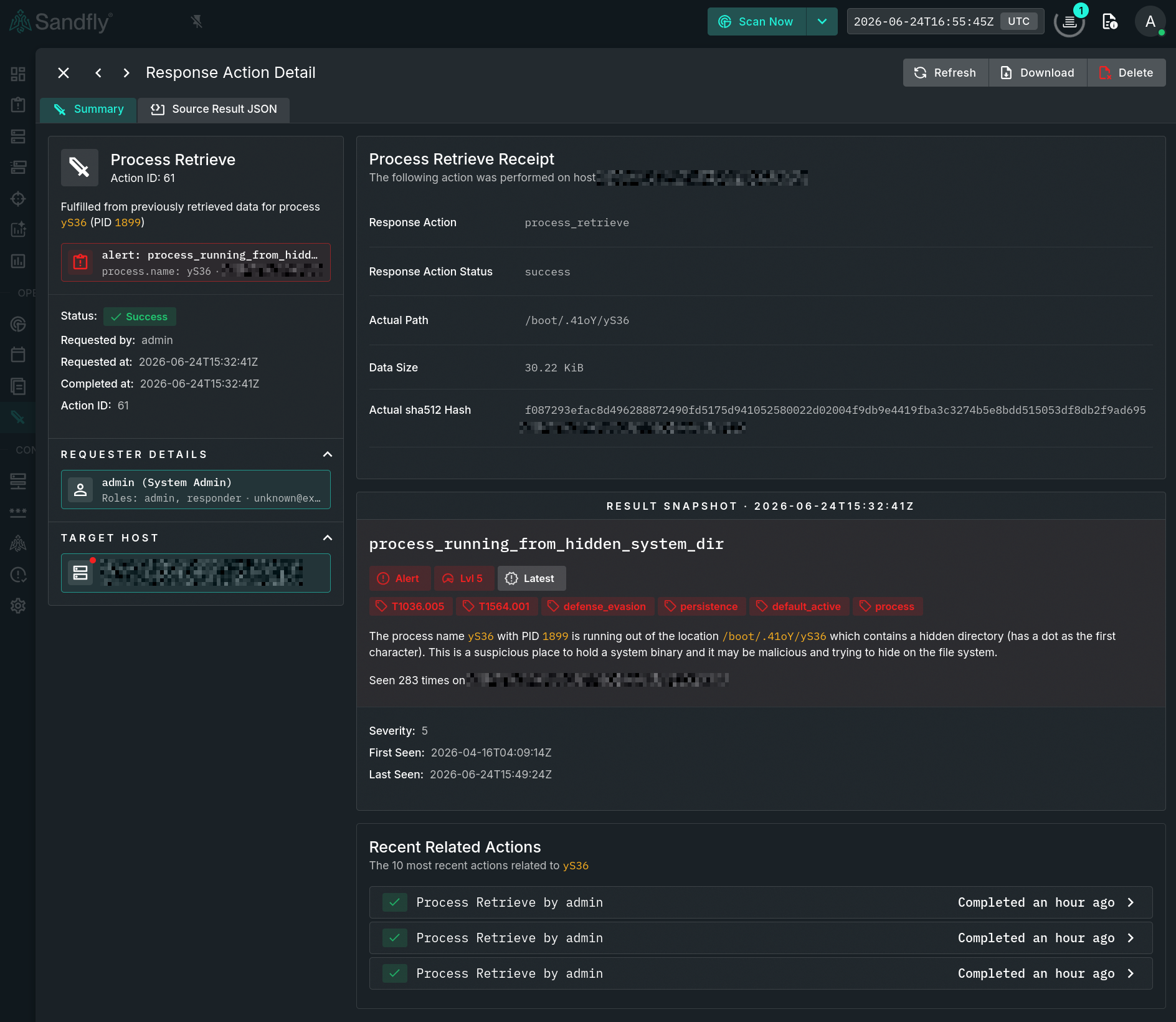Expand first Process Retrieve by admin row
Screen dimensions: 1176x1022
tap(761, 902)
